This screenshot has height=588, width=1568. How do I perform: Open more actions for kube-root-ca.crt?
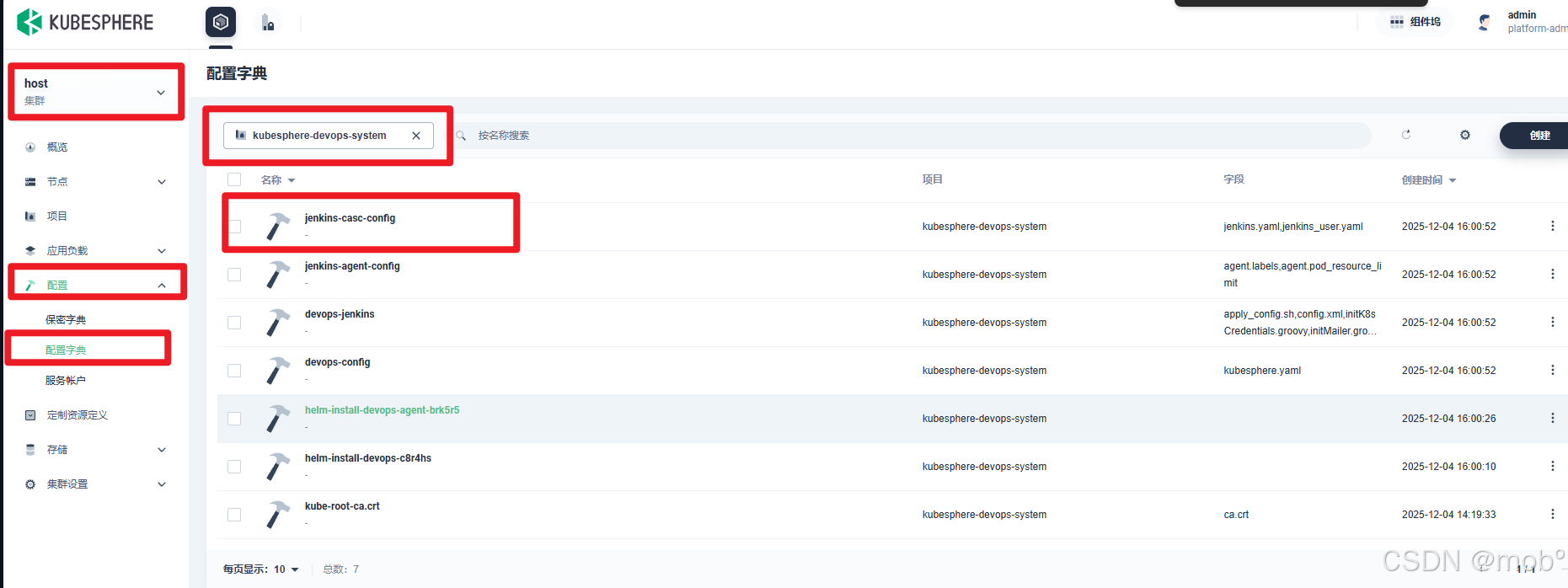1552,514
